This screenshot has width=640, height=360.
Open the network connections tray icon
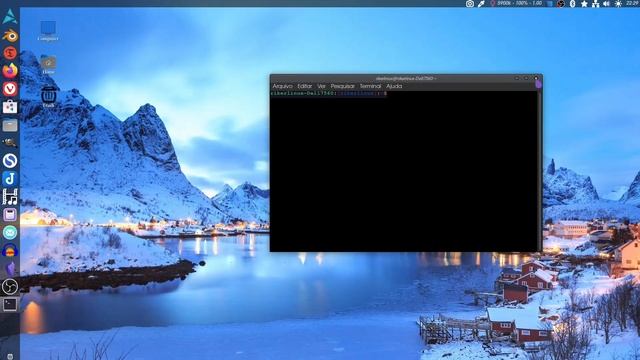[x=596, y=4]
